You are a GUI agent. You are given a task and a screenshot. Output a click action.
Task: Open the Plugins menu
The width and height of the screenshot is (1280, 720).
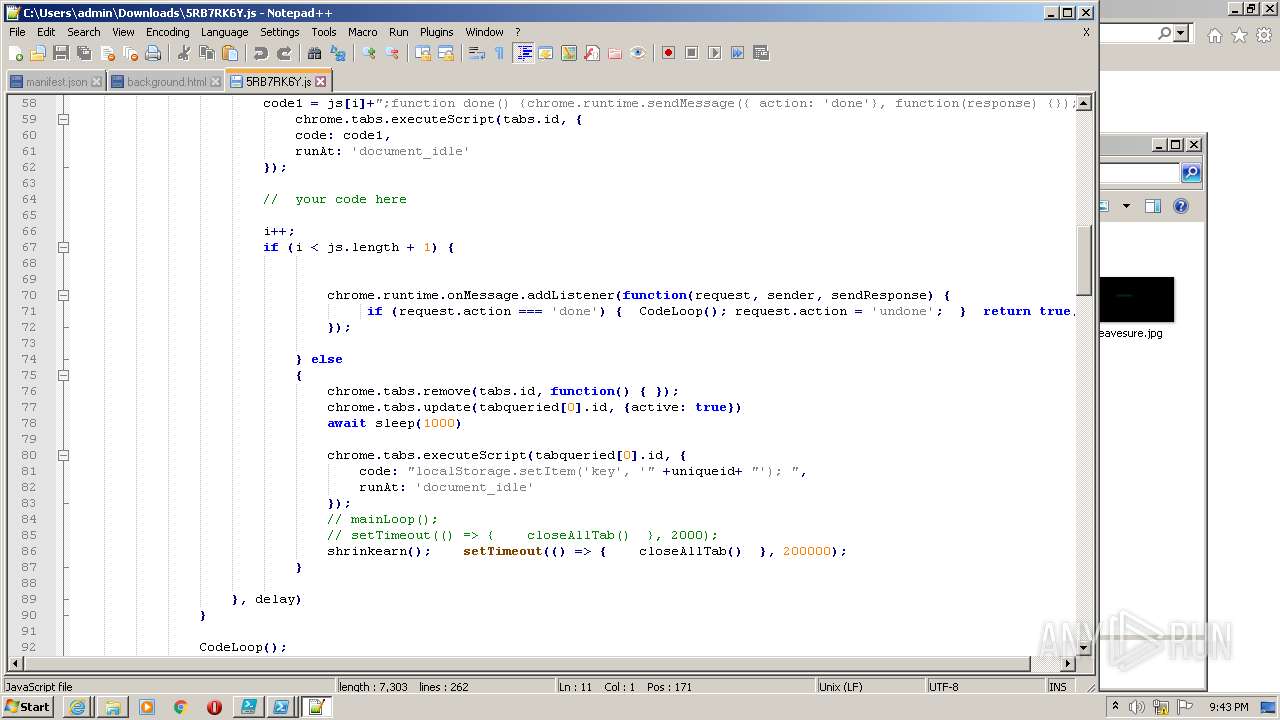tap(436, 32)
